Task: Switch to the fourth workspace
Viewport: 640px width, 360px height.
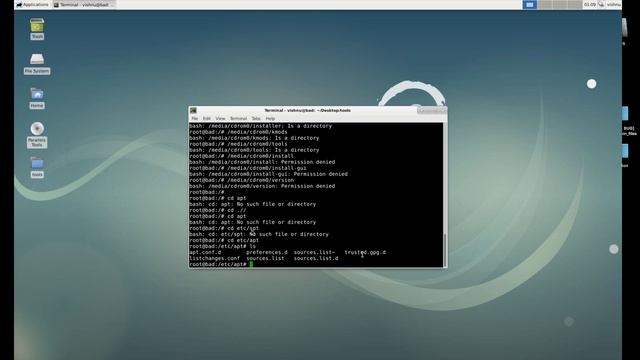Action: tap(575, 4)
